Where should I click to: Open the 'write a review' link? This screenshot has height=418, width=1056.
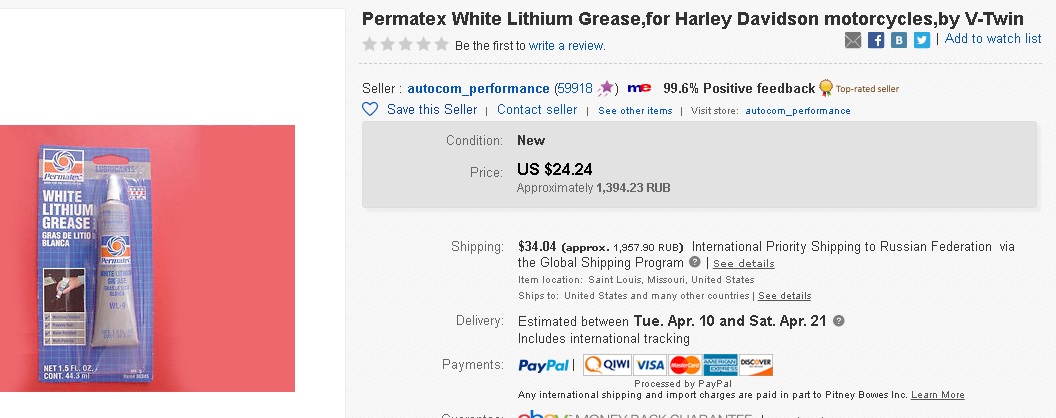coord(567,45)
